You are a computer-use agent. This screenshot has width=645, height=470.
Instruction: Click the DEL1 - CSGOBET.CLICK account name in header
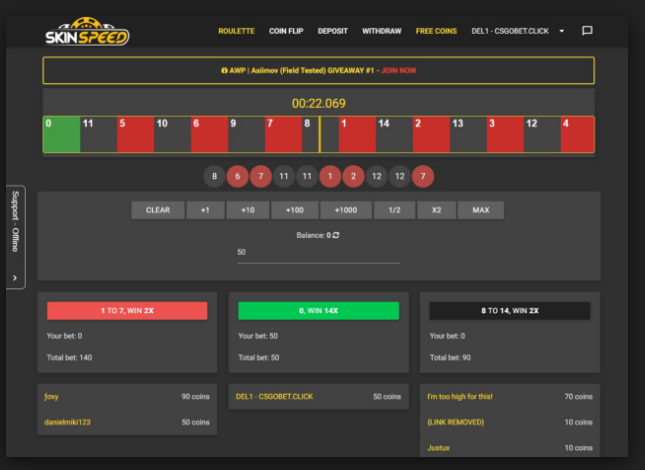[x=510, y=31]
